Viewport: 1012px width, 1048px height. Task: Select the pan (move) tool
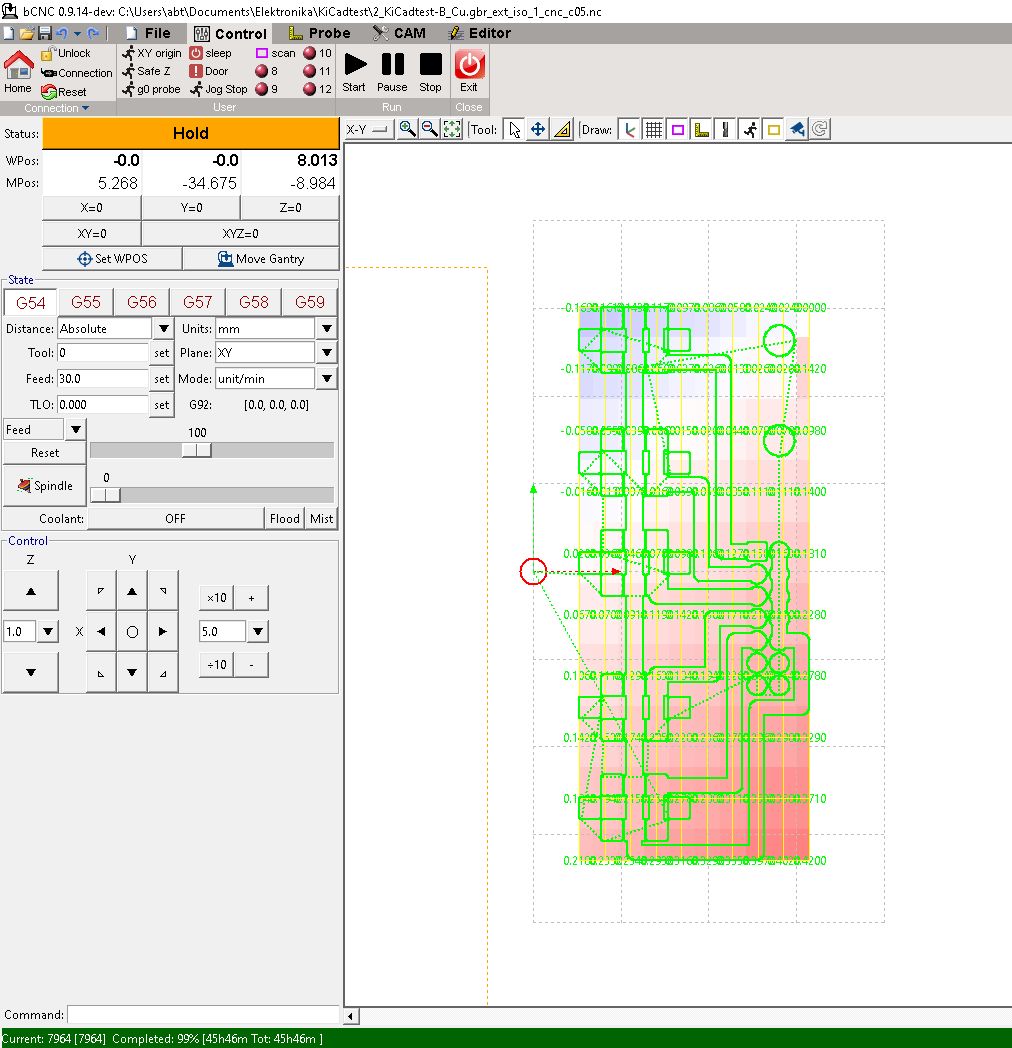[x=538, y=129]
